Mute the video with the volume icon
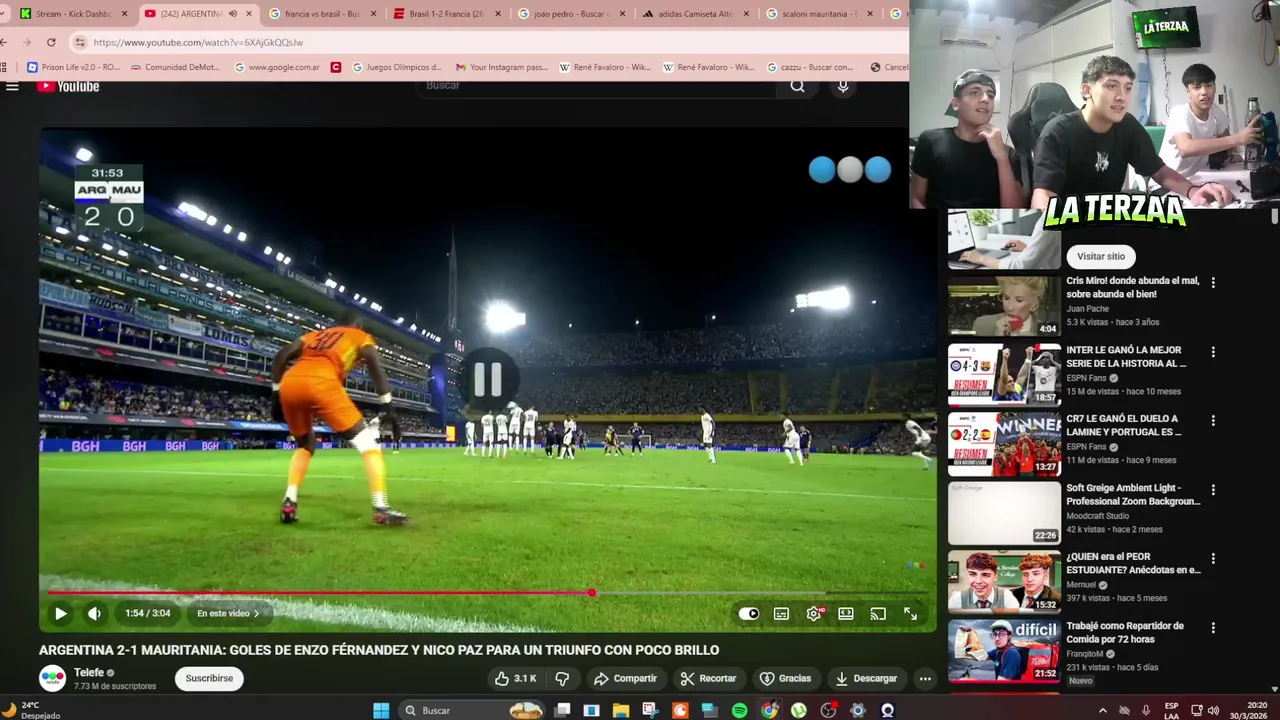Screen dimensions: 1280x720 pos(94,613)
